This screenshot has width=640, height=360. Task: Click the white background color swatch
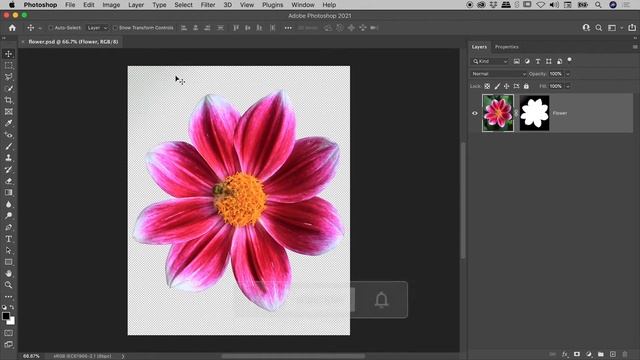12,322
